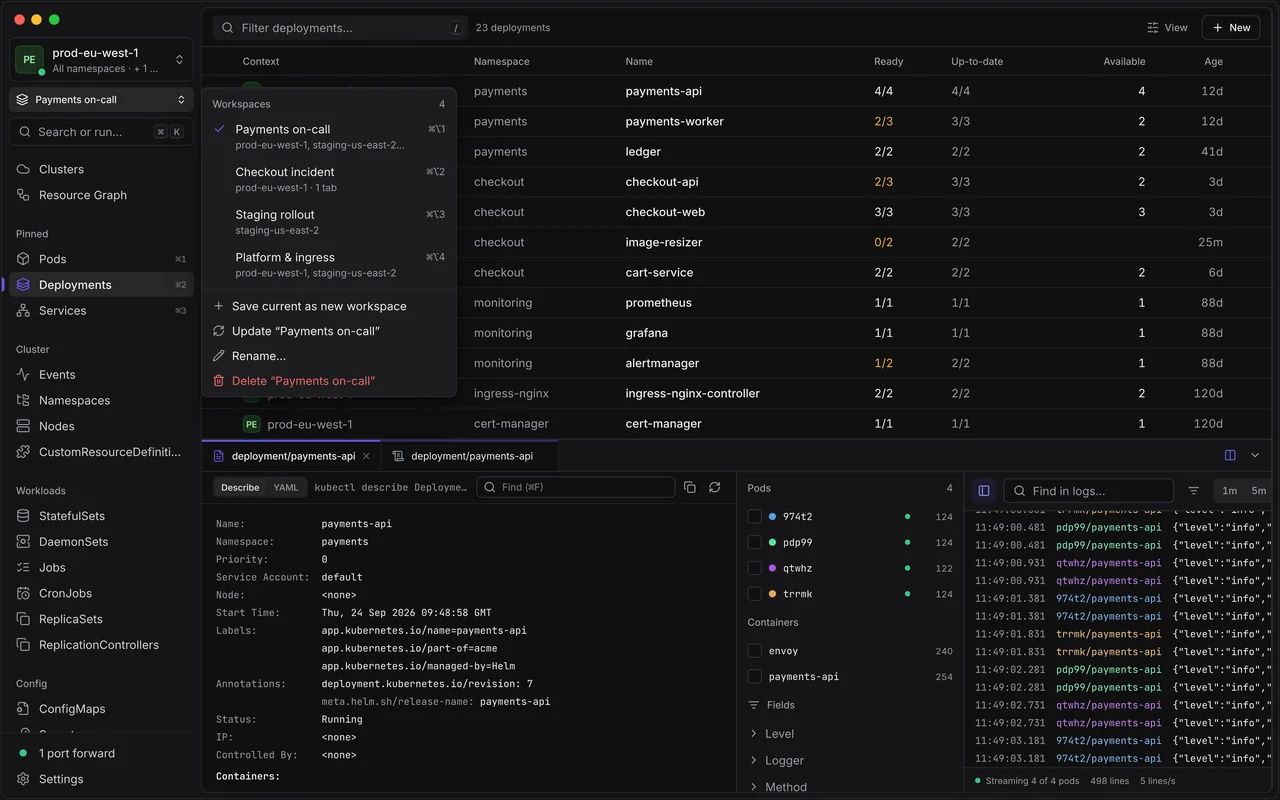1280x800 pixels.
Task: Select 1m log time range
Action: [x=1229, y=491]
